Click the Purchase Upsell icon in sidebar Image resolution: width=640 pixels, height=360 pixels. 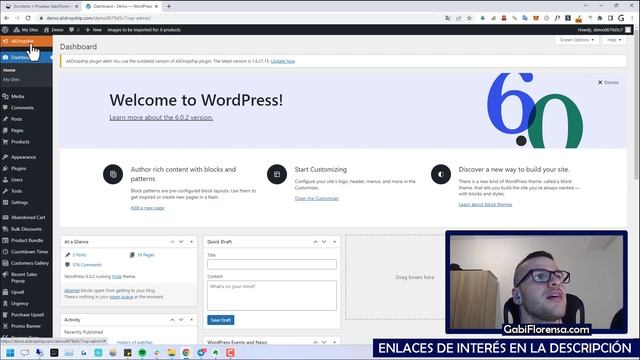coord(5,315)
